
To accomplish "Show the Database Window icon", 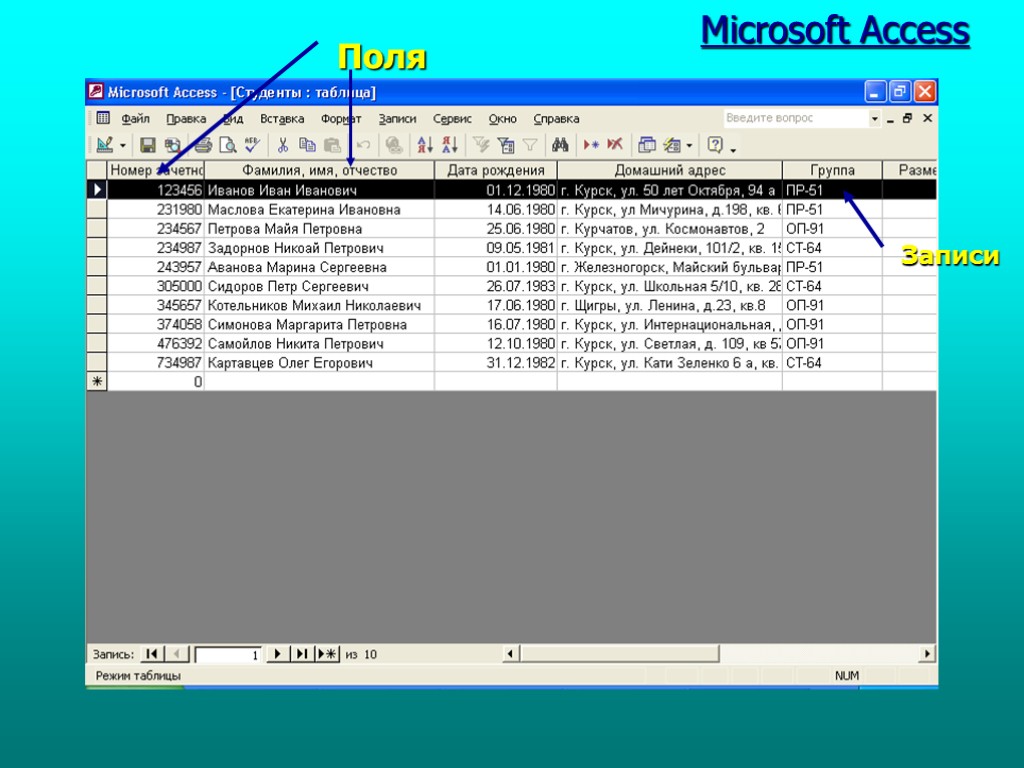I will click(647, 145).
